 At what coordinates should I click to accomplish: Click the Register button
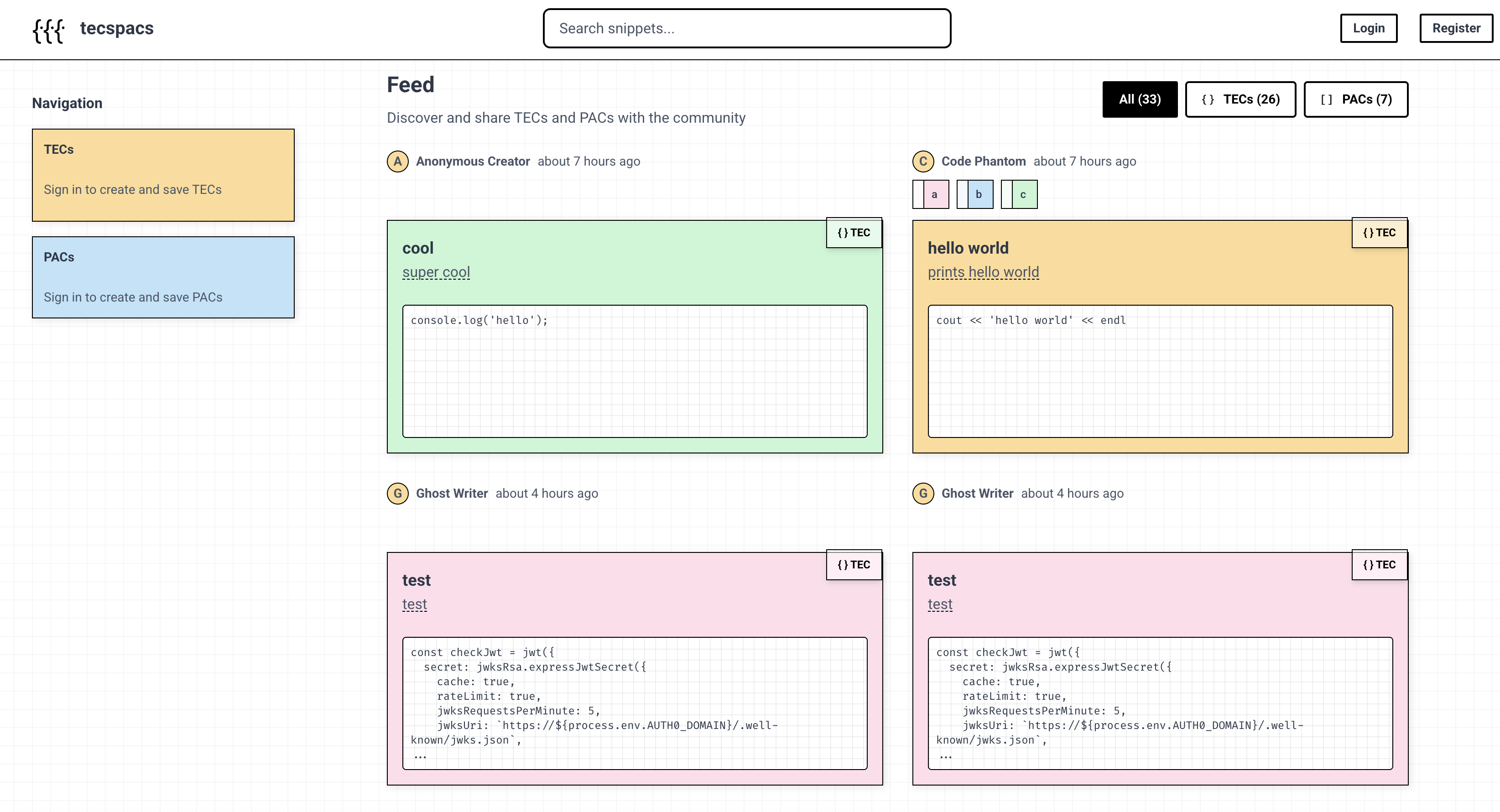[x=1456, y=29]
